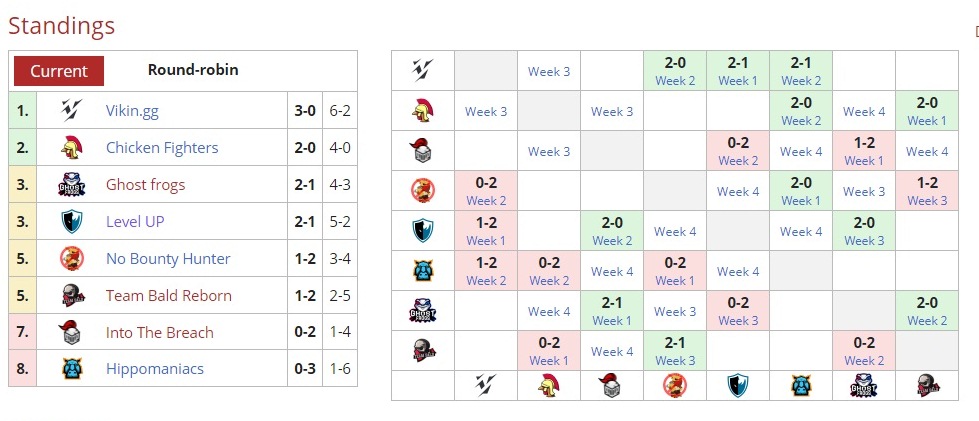This screenshot has width=979, height=421.
Task: Click the Chicken Fighters helmet logo in standings
Action: tap(71, 148)
